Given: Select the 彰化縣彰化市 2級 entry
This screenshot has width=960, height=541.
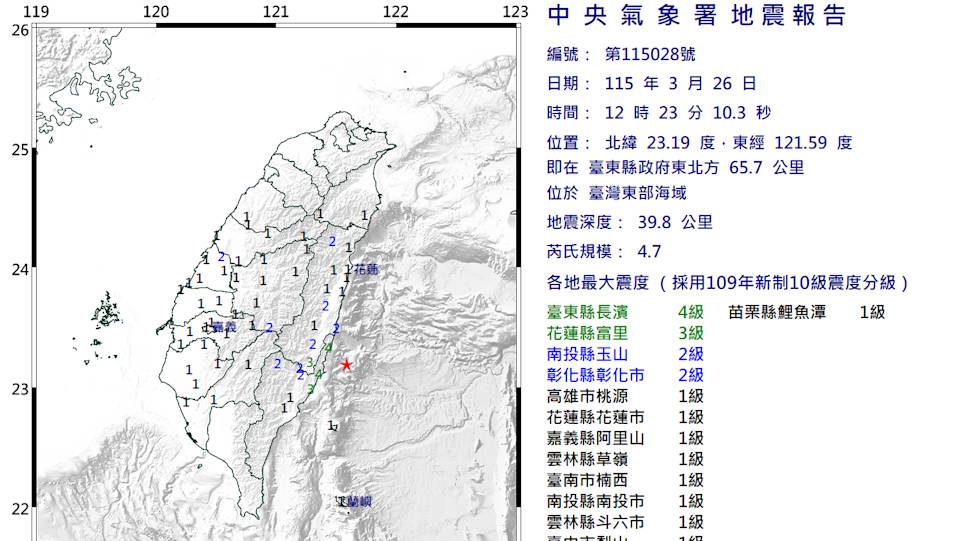Looking at the screenshot, I should point(625,375).
